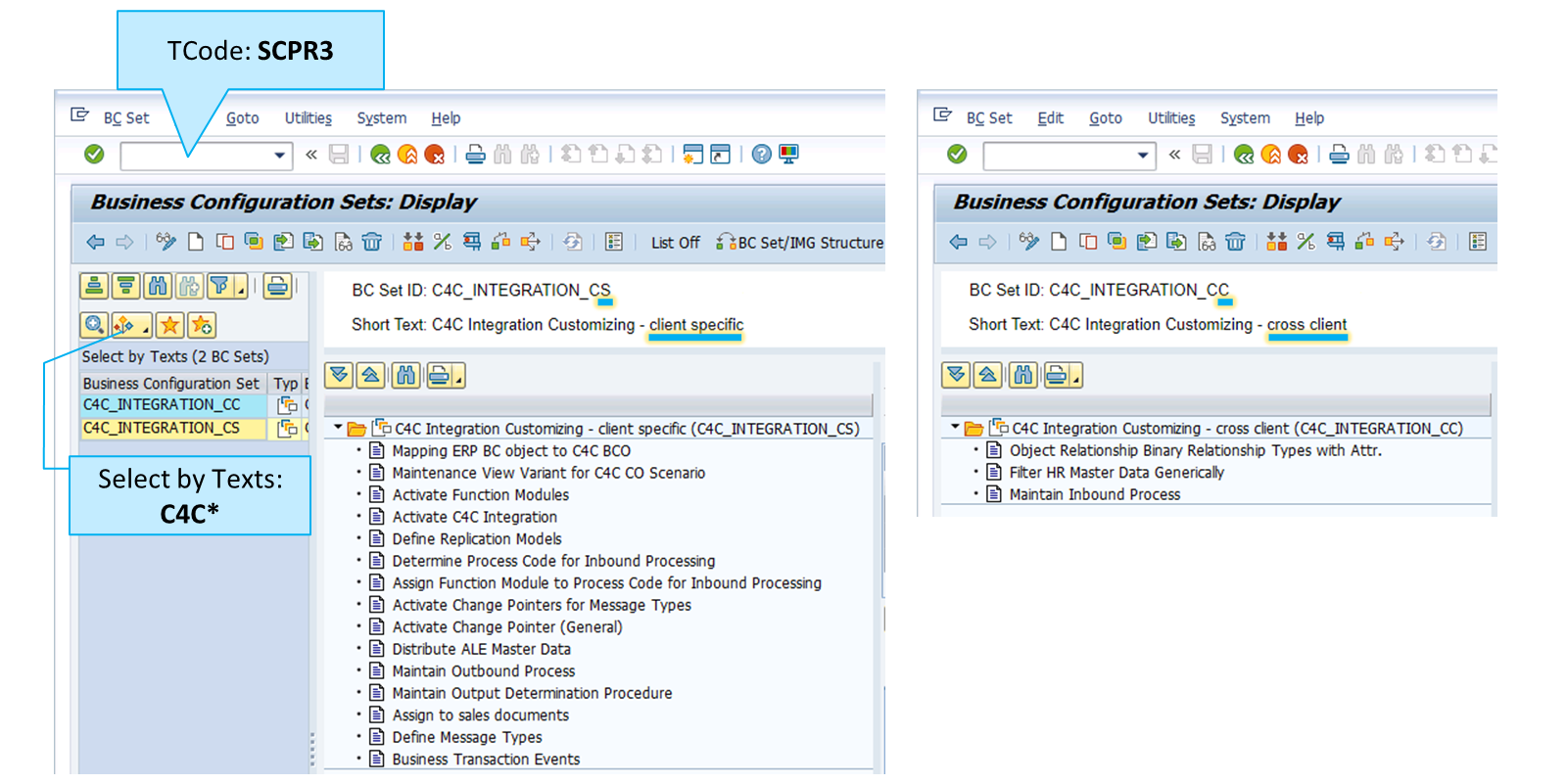The height and width of the screenshot is (784, 1567).
Task: Select the Maintain Inbound Process node
Action: (x=1095, y=494)
